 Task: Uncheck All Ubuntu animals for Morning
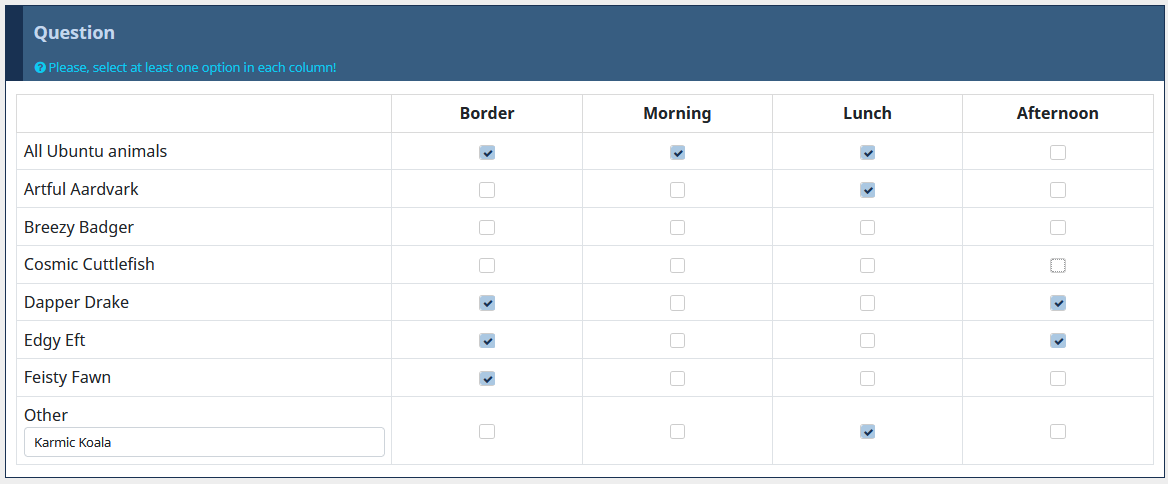tap(677, 153)
